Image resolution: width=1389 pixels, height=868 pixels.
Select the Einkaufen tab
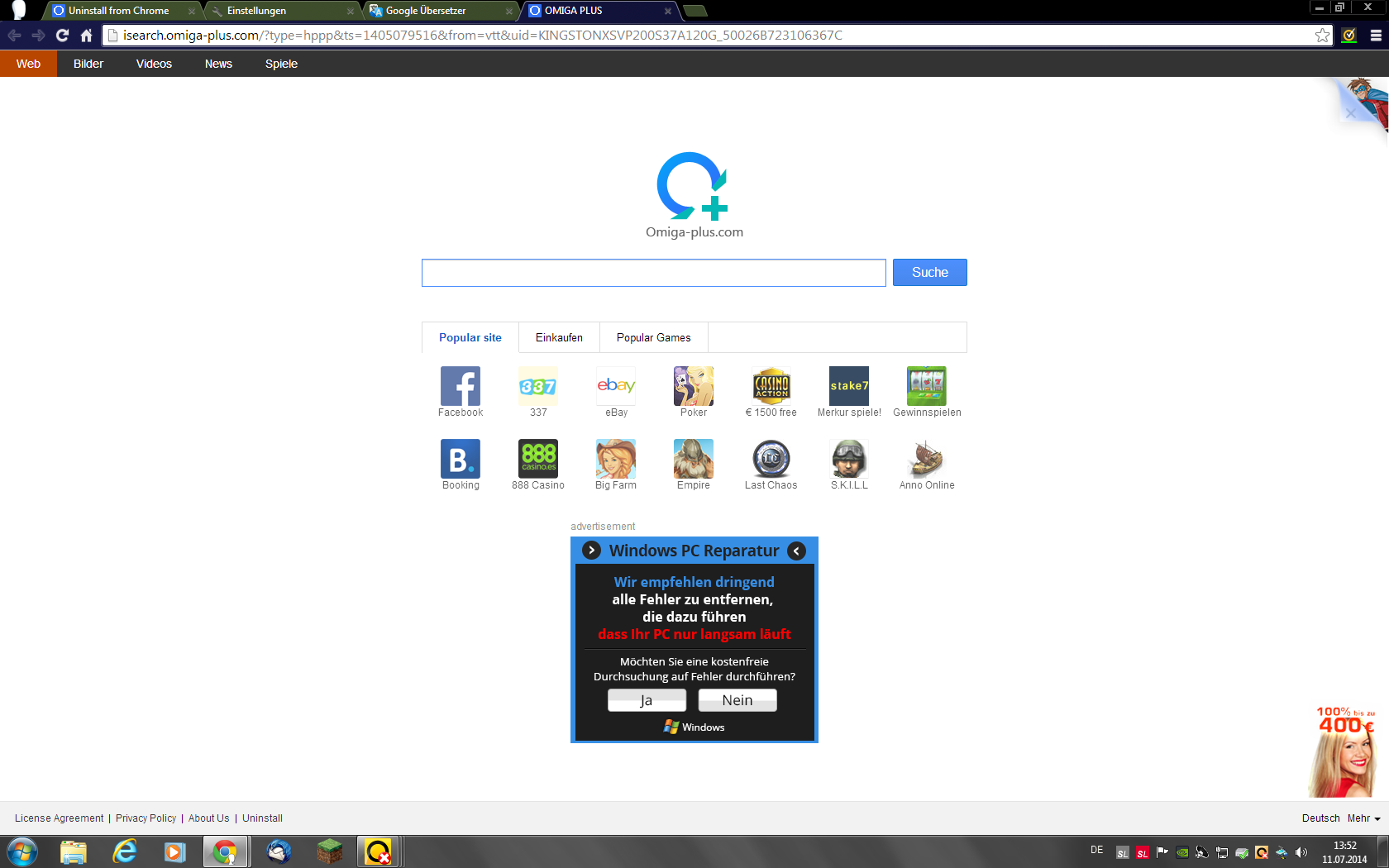(559, 337)
